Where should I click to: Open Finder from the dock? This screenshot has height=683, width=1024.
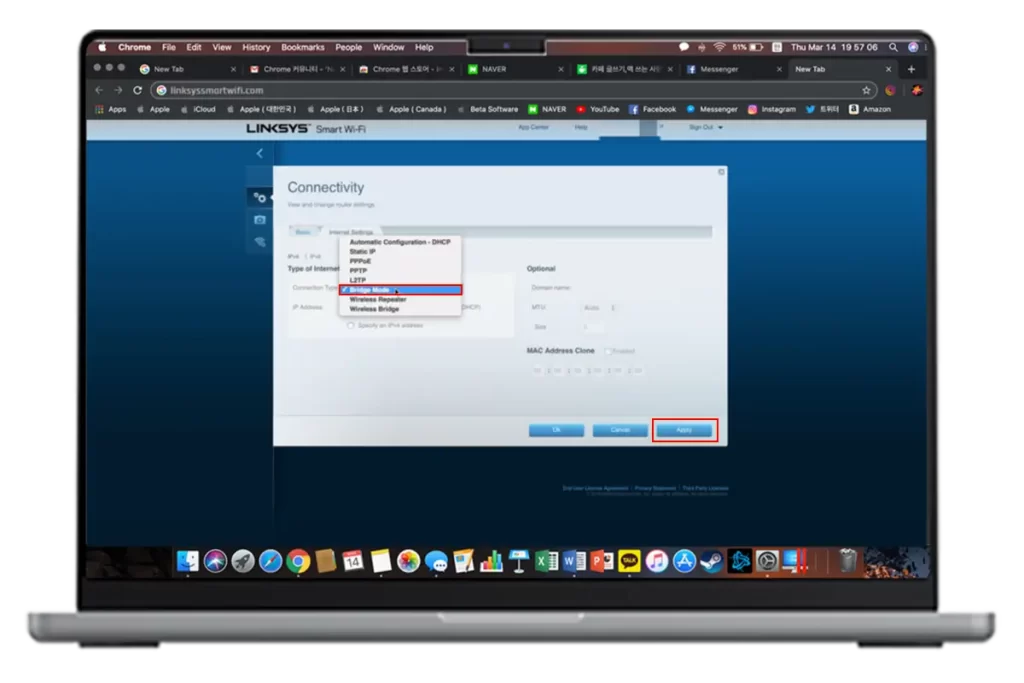187,562
